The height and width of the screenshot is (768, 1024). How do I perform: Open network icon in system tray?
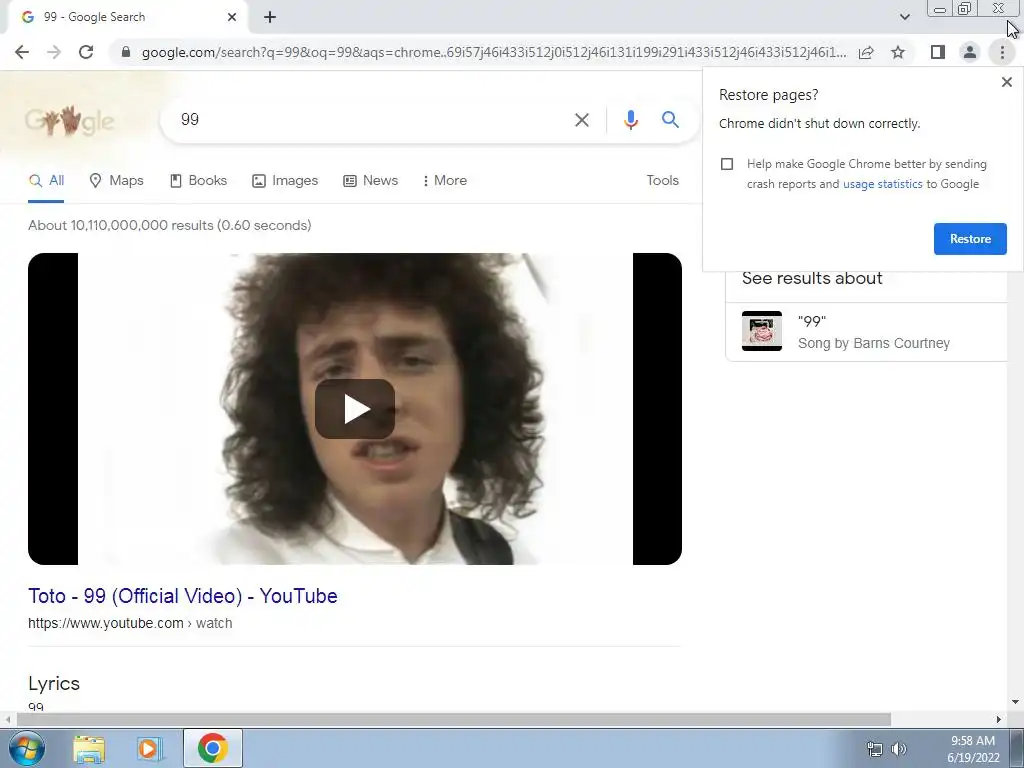click(874, 749)
